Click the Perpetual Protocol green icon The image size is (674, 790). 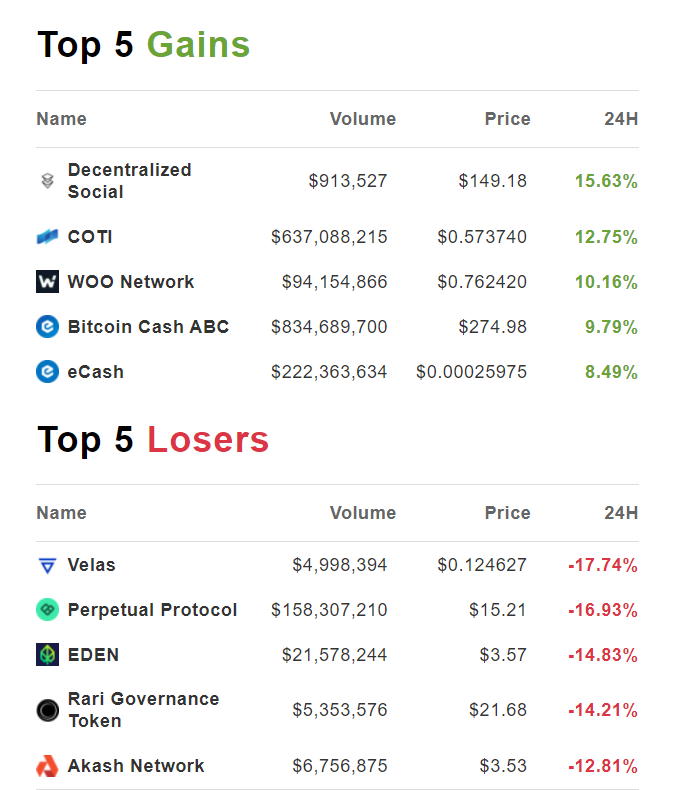pyautogui.click(x=47, y=610)
